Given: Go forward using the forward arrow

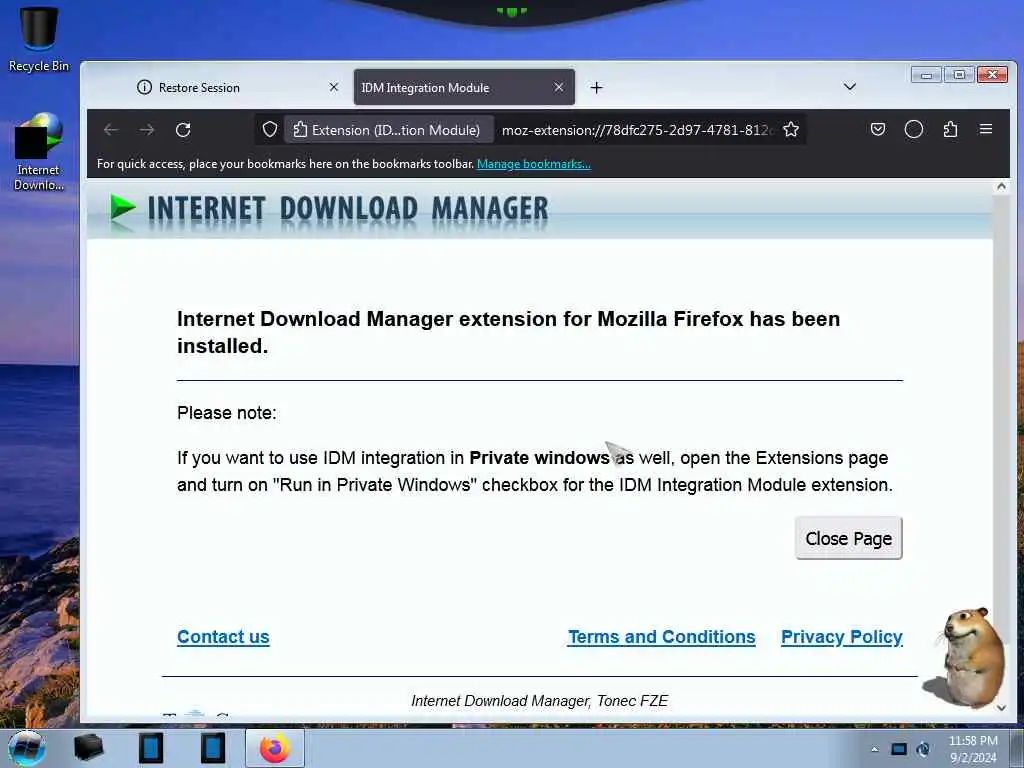Looking at the screenshot, I should click(147, 130).
